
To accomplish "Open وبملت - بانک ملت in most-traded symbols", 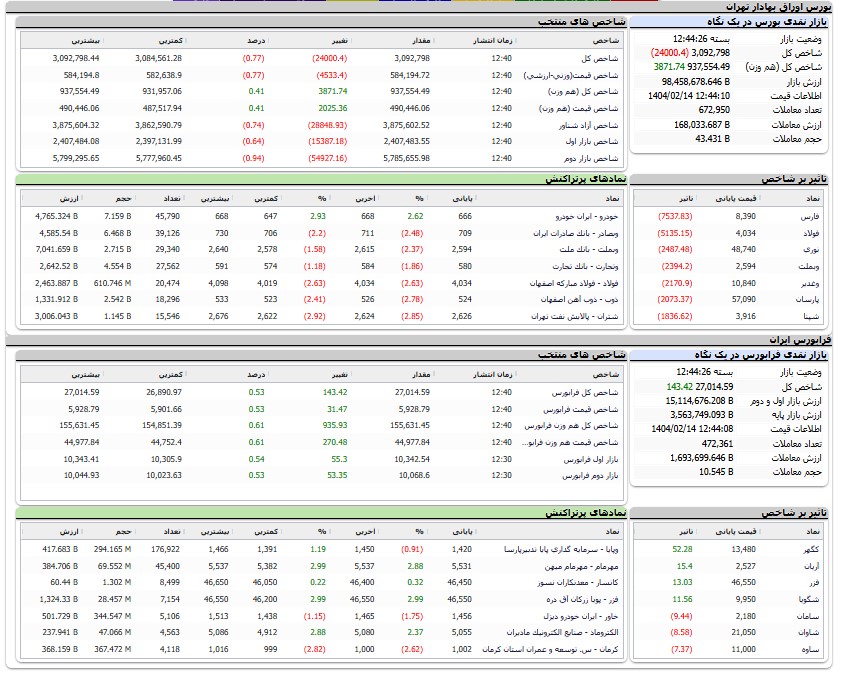I will pyautogui.click(x=589, y=250).
